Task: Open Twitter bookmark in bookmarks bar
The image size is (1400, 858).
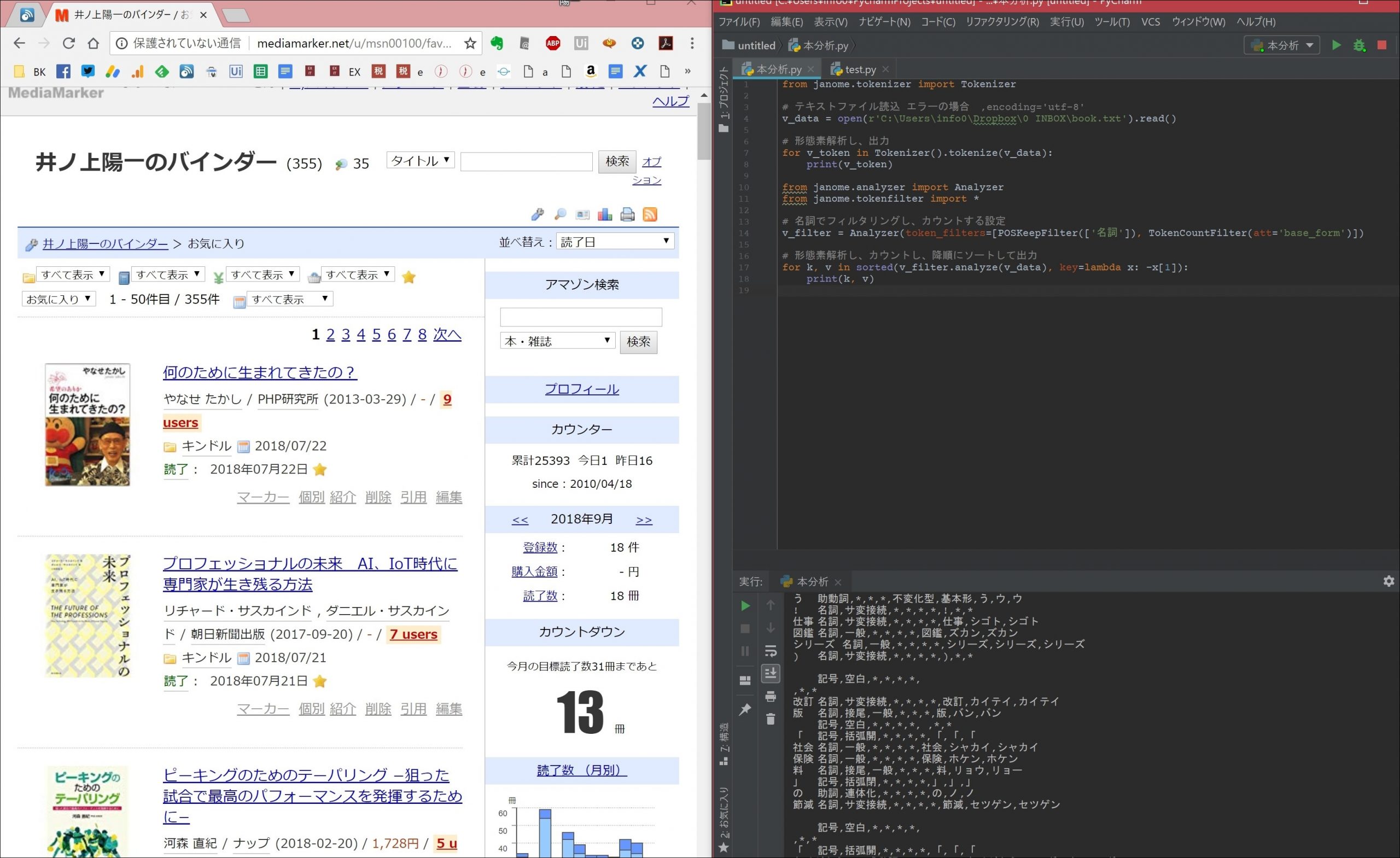Action: pos(88,72)
